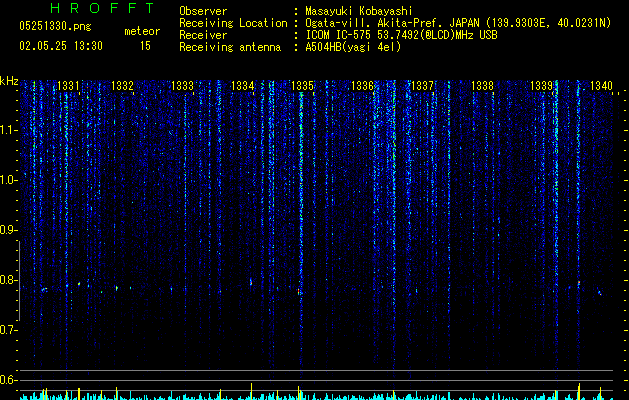Click the vertical gray frequency range bar
This screenshot has width=629, height=400.
20,281
